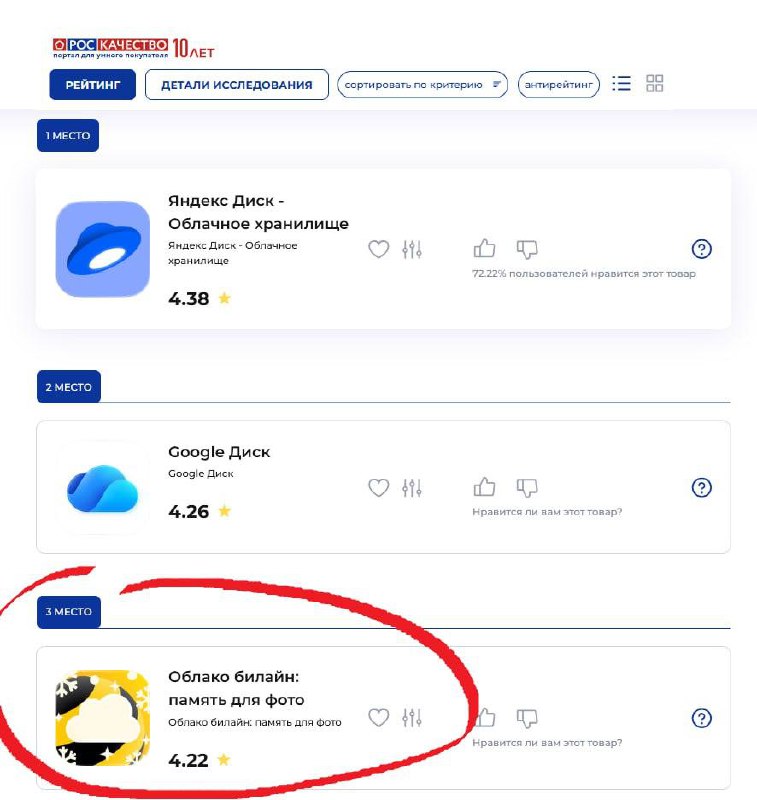Like Google Диск with thumbs up
The width and height of the screenshot is (757, 800).
[x=484, y=487]
